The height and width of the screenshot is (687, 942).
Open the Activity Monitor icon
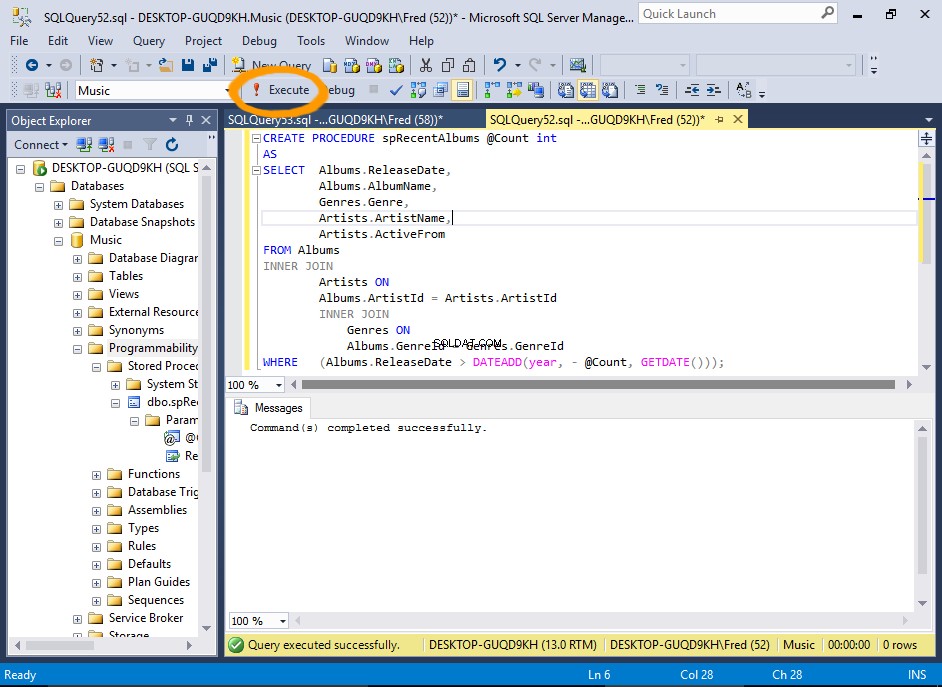tap(578, 65)
